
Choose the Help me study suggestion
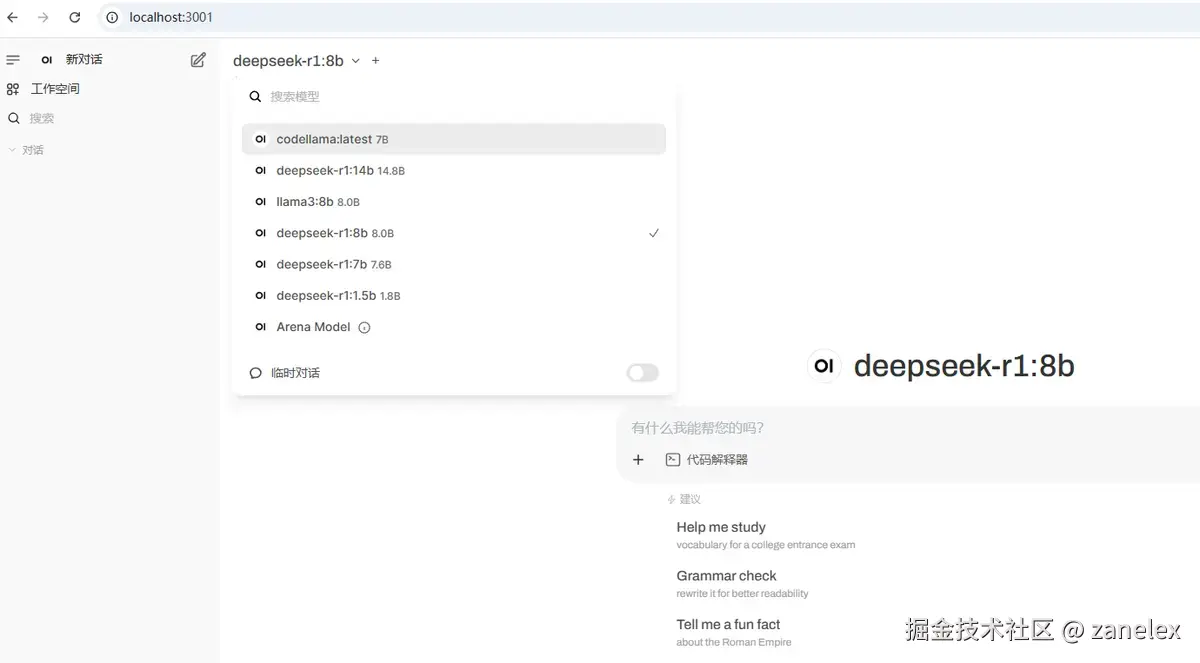coord(766,535)
